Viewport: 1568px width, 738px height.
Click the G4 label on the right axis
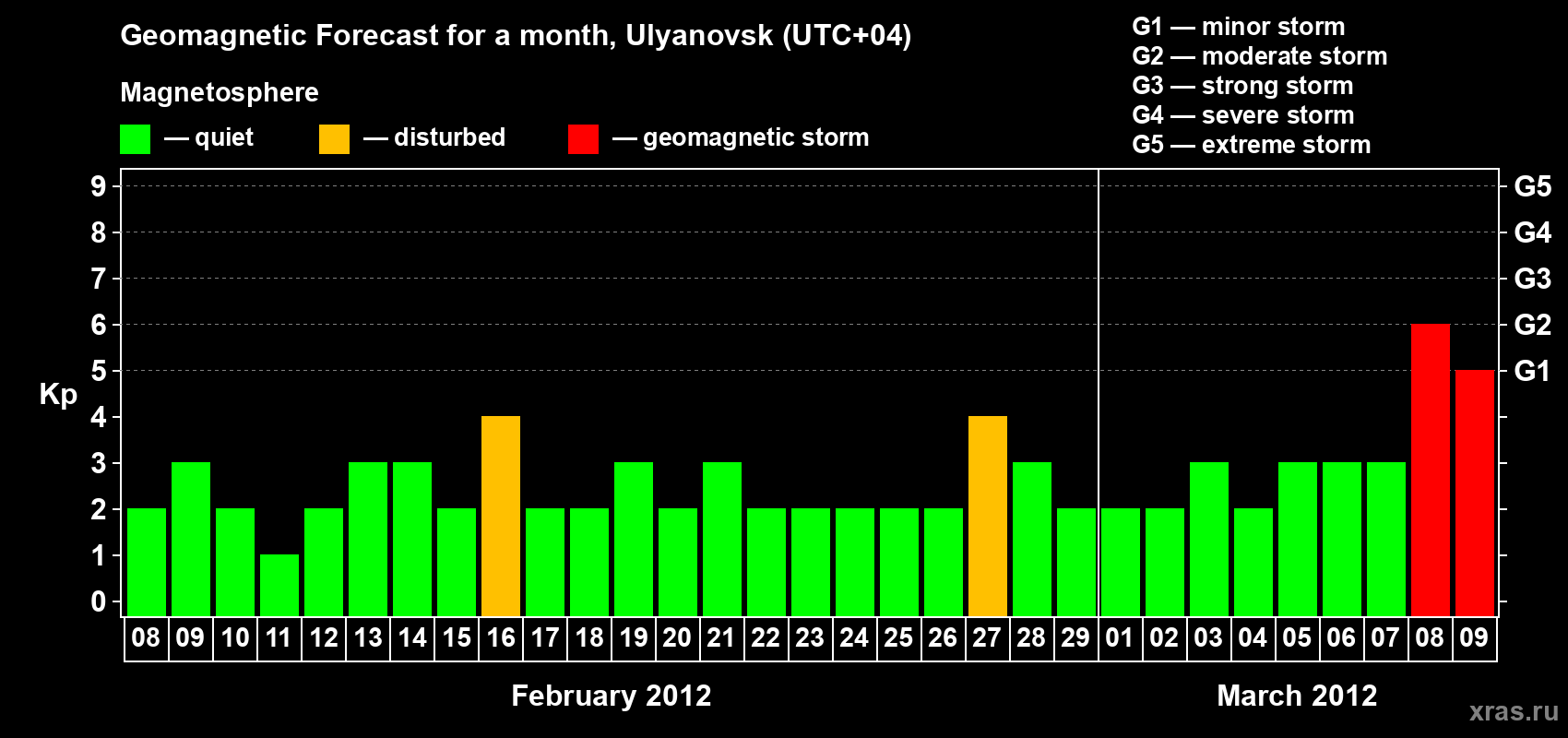tap(1533, 232)
